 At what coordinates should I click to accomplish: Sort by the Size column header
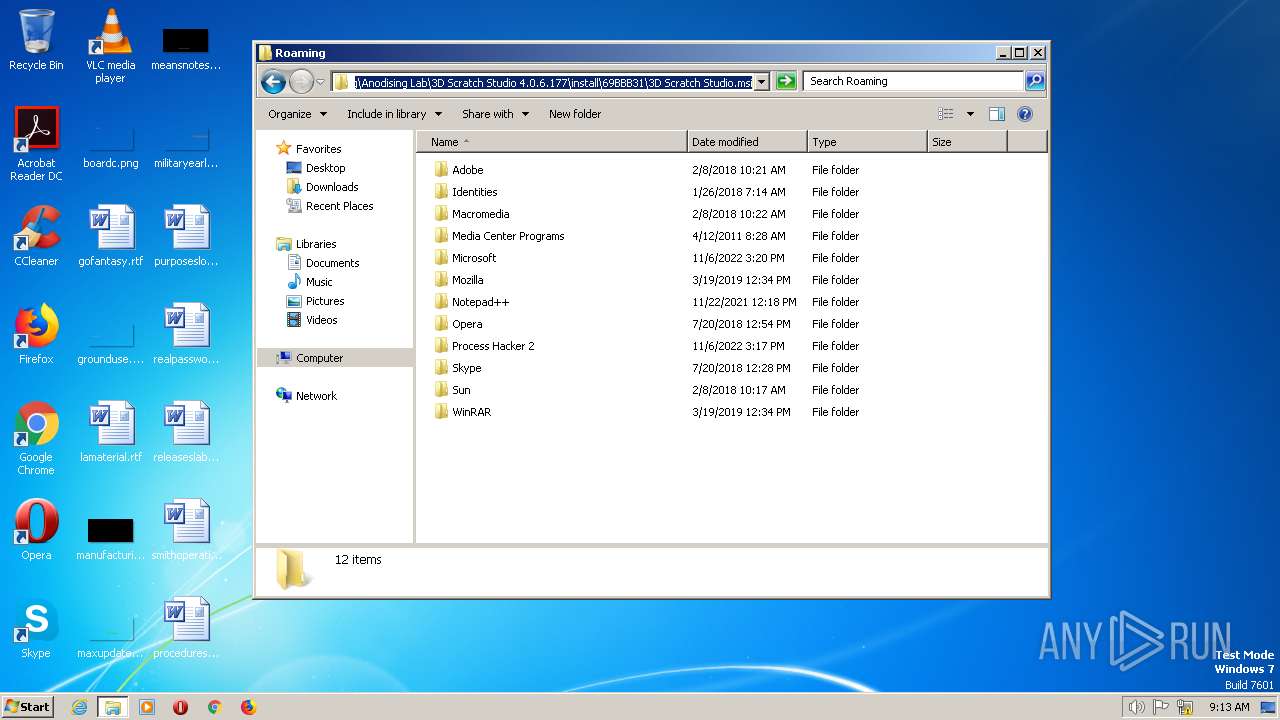coord(967,142)
